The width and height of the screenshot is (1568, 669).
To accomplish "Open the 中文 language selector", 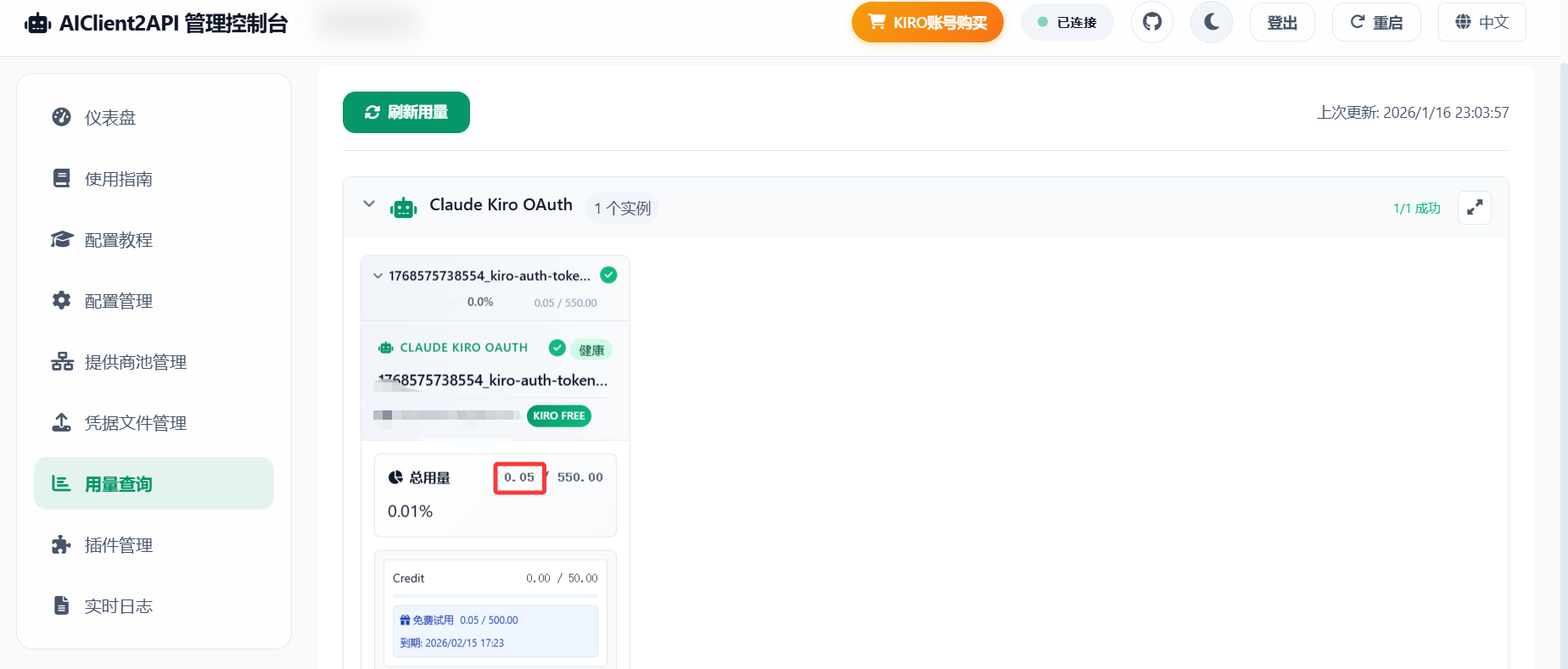I will tap(1482, 22).
